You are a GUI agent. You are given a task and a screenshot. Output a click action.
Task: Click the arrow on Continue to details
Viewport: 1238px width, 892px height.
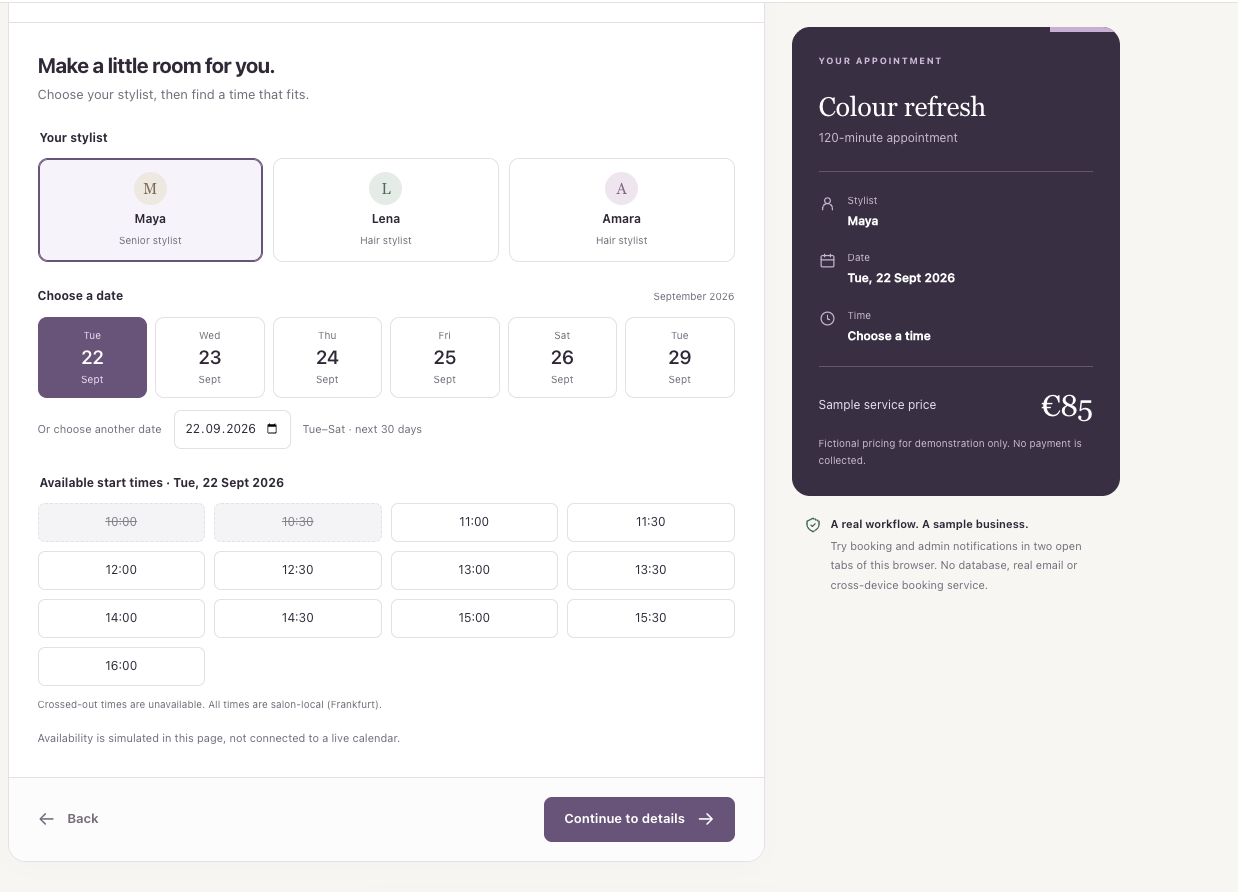[706, 819]
